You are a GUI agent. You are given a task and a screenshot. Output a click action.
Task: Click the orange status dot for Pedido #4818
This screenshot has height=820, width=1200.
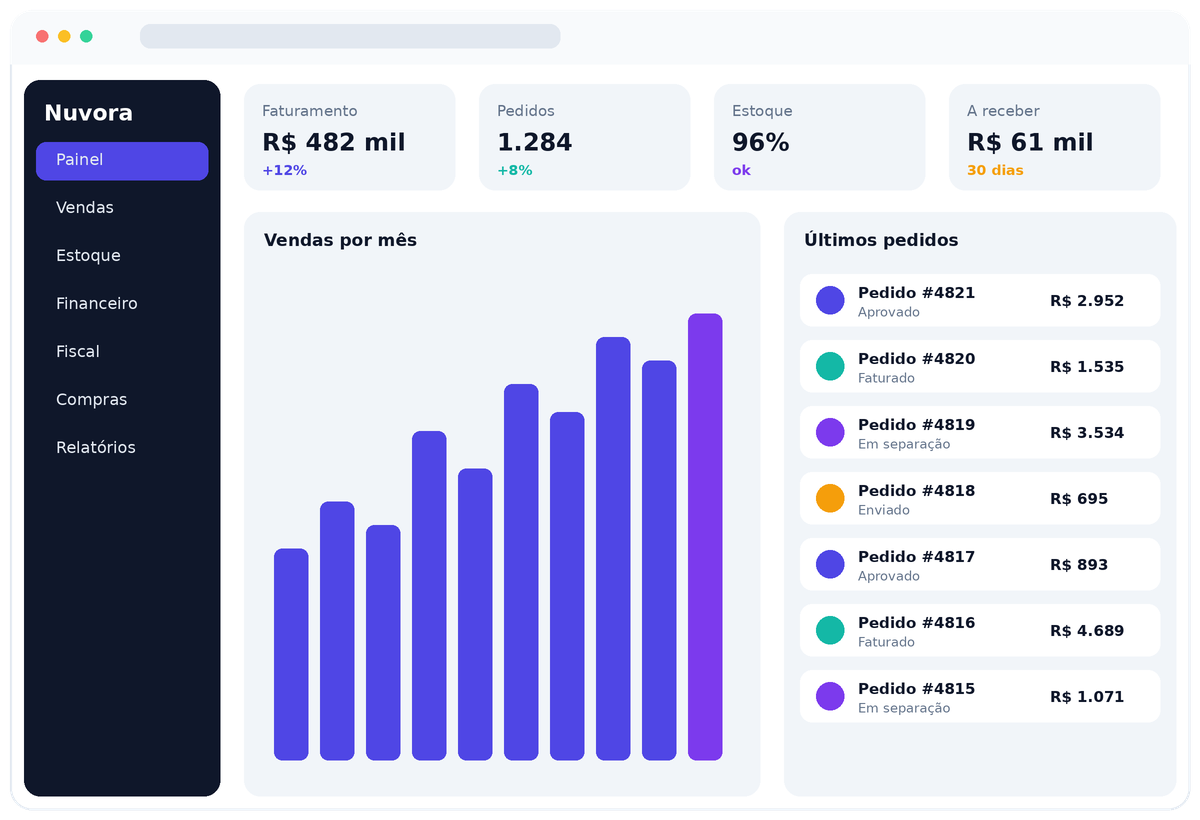click(830, 498)
